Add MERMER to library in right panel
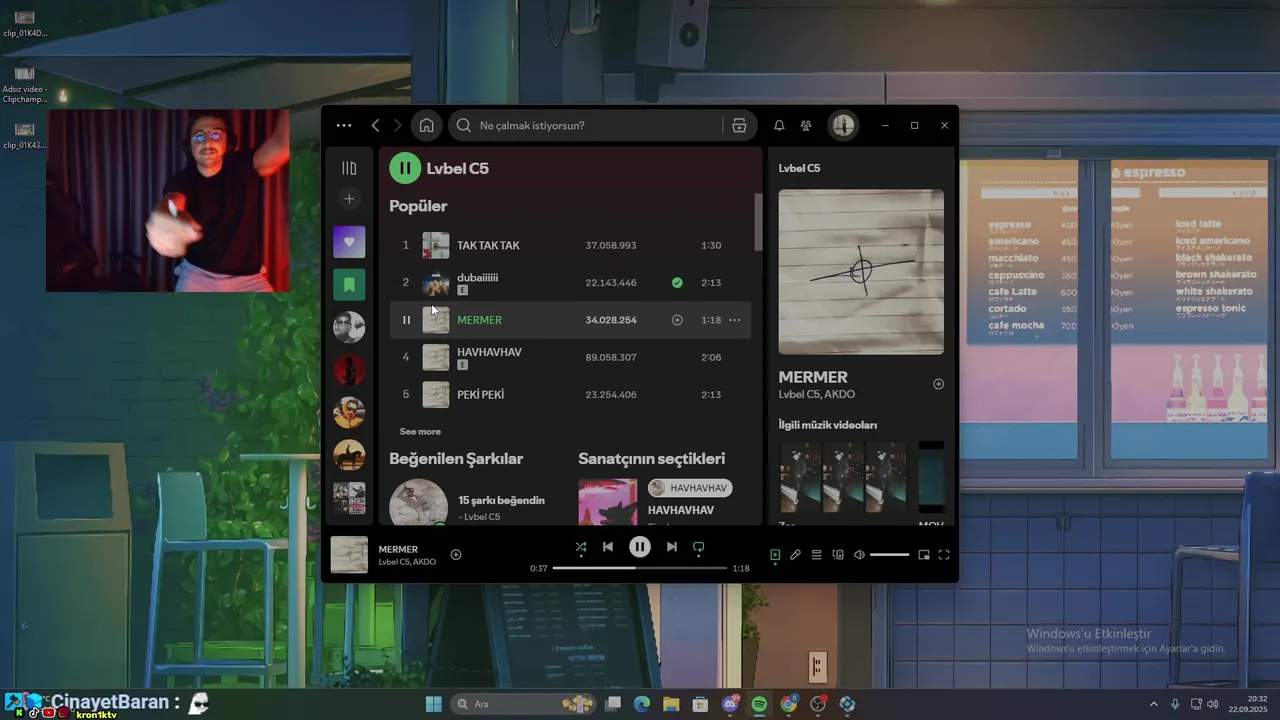Image resolution: width=1280 pixels, height=720 pixels. tap(938, 384)
